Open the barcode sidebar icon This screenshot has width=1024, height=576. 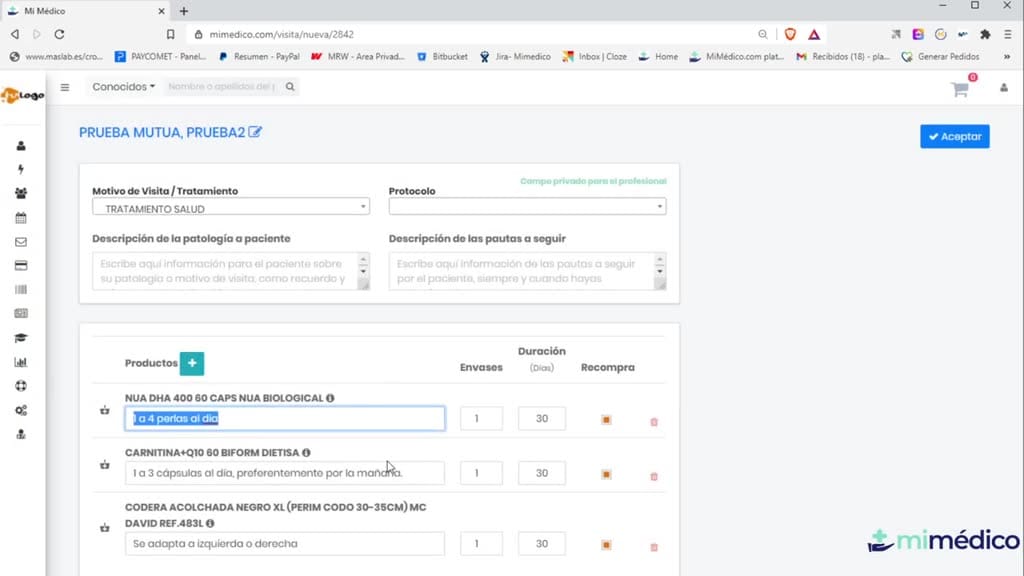point(21,289)
